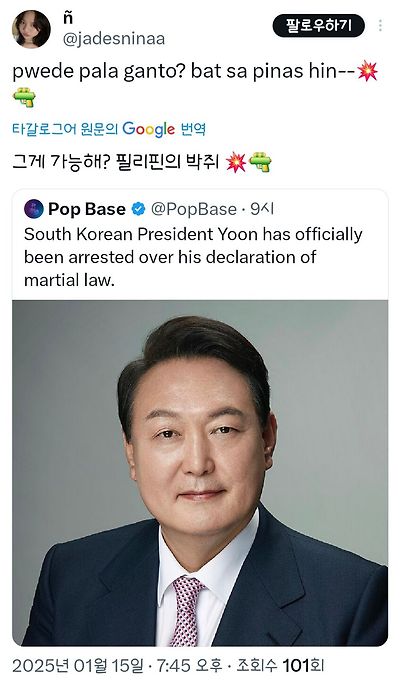This screenshot has width=400, height=680.
Task: Toggle the 타갈로그어 원문 translation link
Action: click(x=65, y=129)
